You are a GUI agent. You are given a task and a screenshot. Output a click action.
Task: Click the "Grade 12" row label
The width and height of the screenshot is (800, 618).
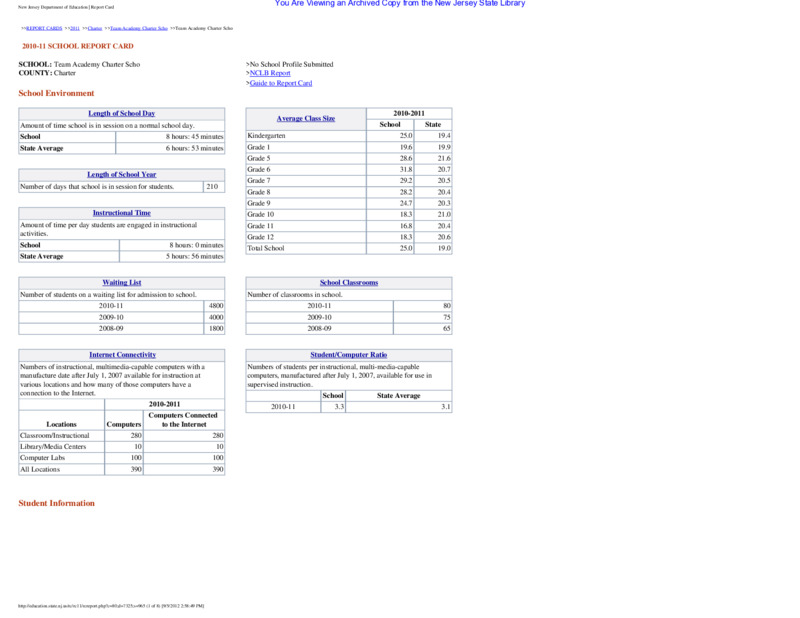[261, 237]
